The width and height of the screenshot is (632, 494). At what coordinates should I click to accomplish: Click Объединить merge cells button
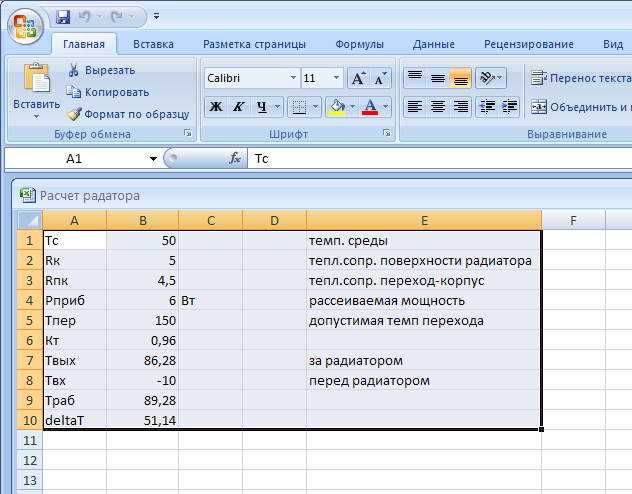pyautogui.click(x=580, y=107)
